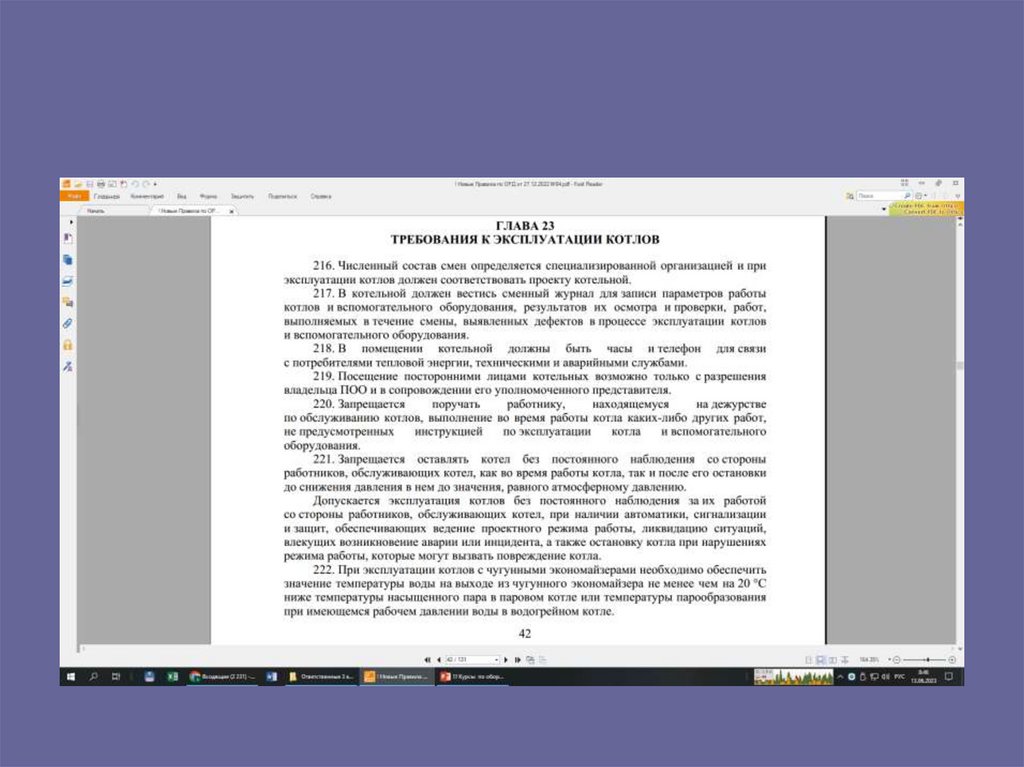The image size is (1024, 767).
Task: Select single page view mode
Action: click(x=808, y=660)
